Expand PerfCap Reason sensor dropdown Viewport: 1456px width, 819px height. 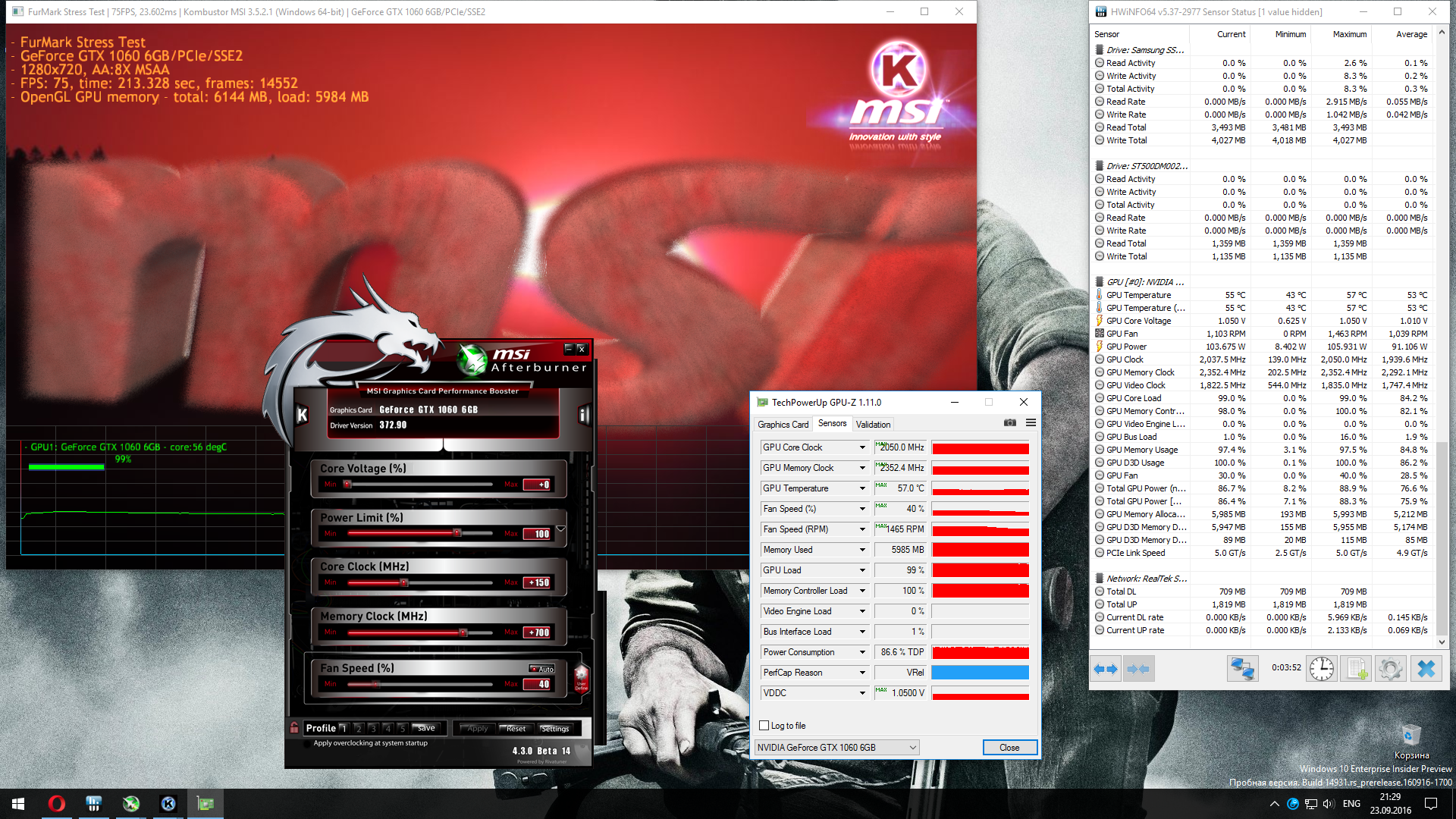tap(862, 673)
